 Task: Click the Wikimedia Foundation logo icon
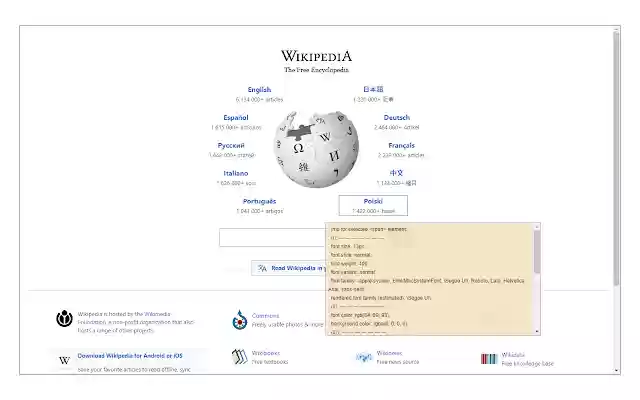[64, 318]
